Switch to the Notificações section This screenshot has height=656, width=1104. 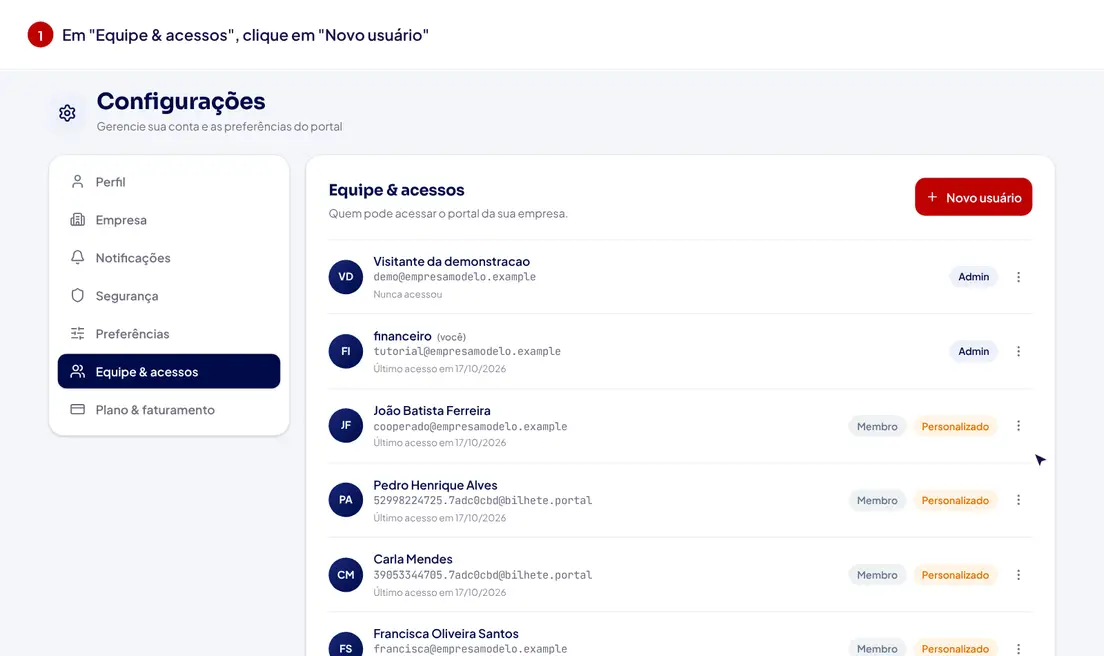169,258
